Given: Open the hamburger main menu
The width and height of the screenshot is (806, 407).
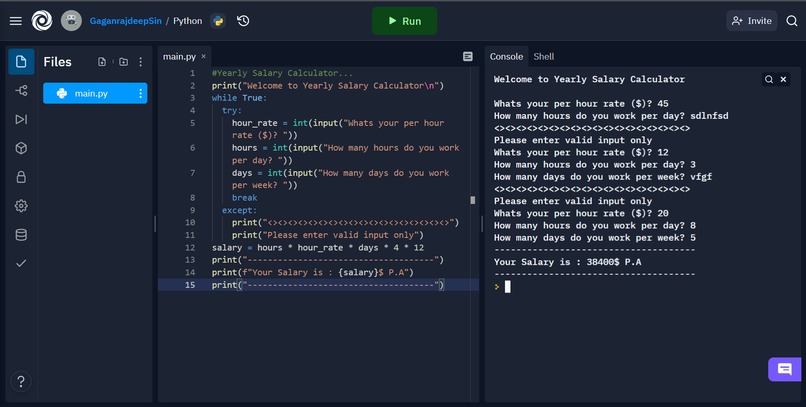Looking at the screenshot, I should click(15, 21).
